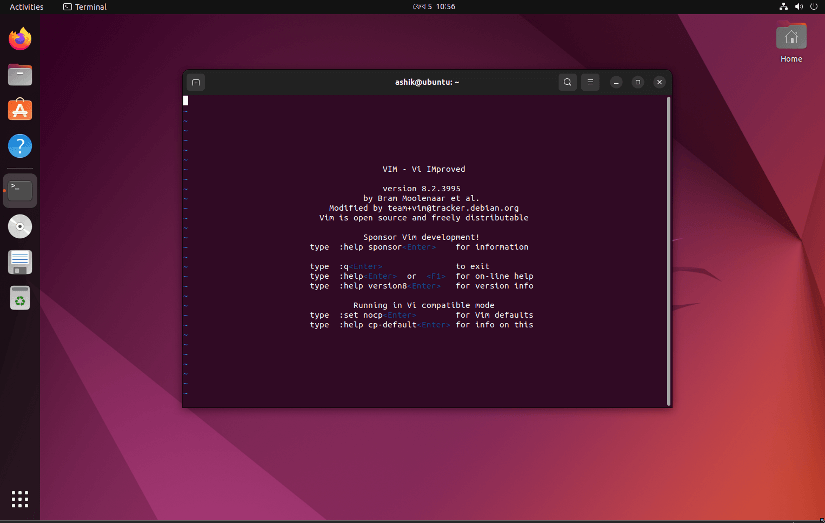Click the 'version 8.2.3995' line

pyautogui.click(x=421, y=188)
